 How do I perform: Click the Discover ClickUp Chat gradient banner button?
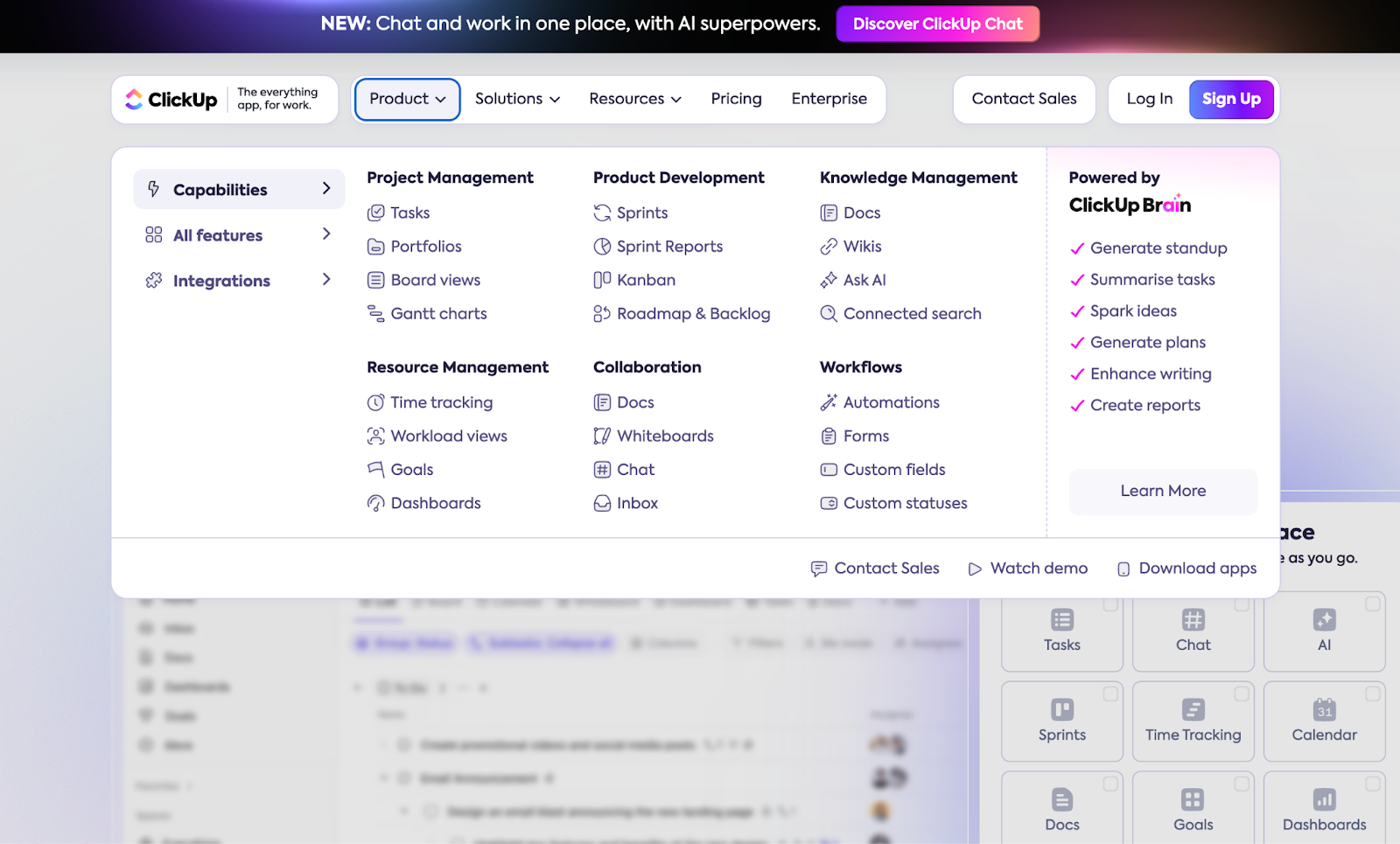point(937,24)
